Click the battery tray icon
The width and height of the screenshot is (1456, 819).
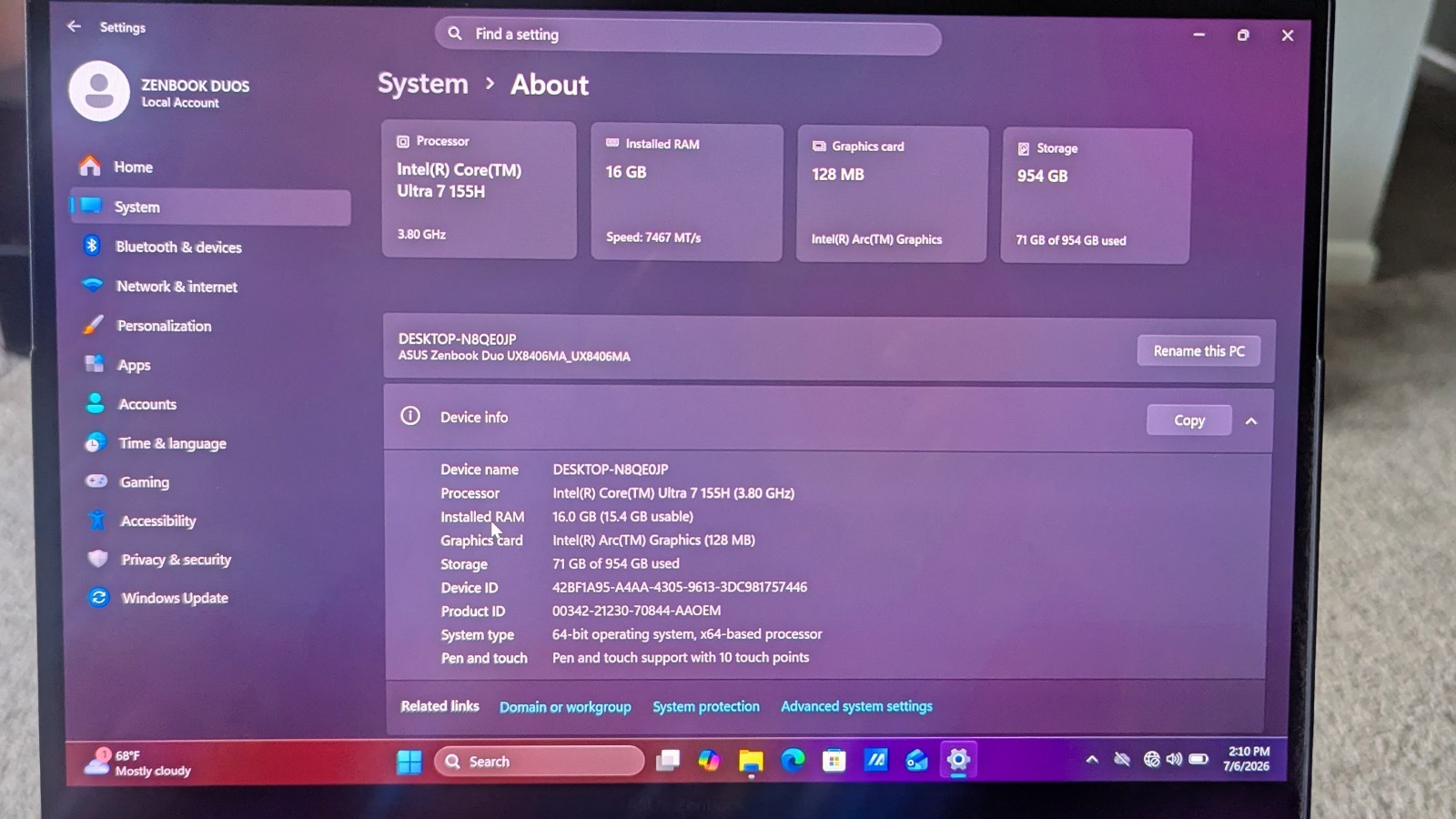point(1198,759)
